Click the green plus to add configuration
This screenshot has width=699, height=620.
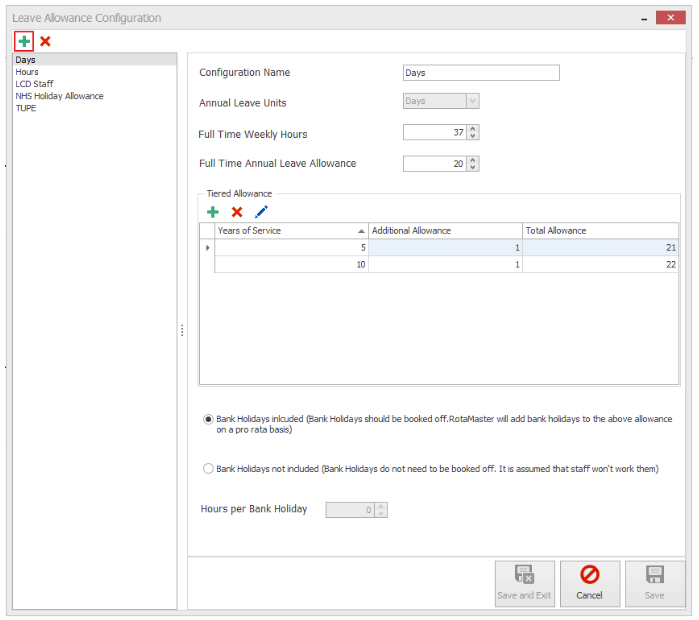coord(24,41)
